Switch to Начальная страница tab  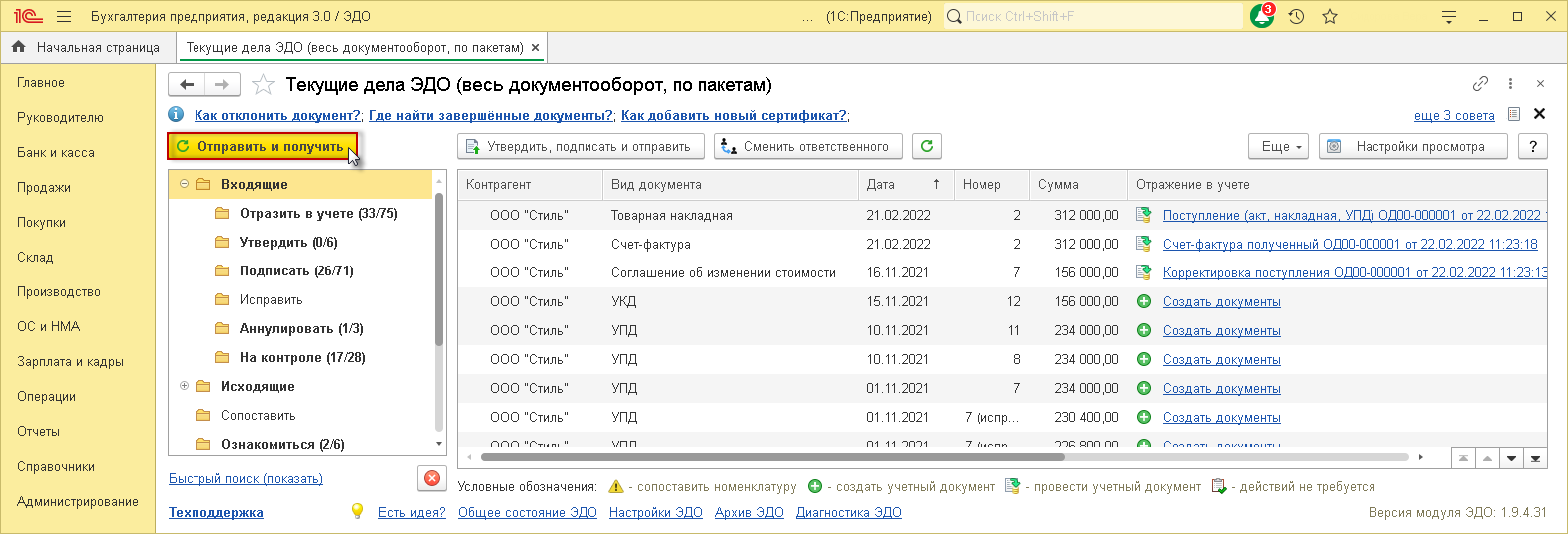87,47
